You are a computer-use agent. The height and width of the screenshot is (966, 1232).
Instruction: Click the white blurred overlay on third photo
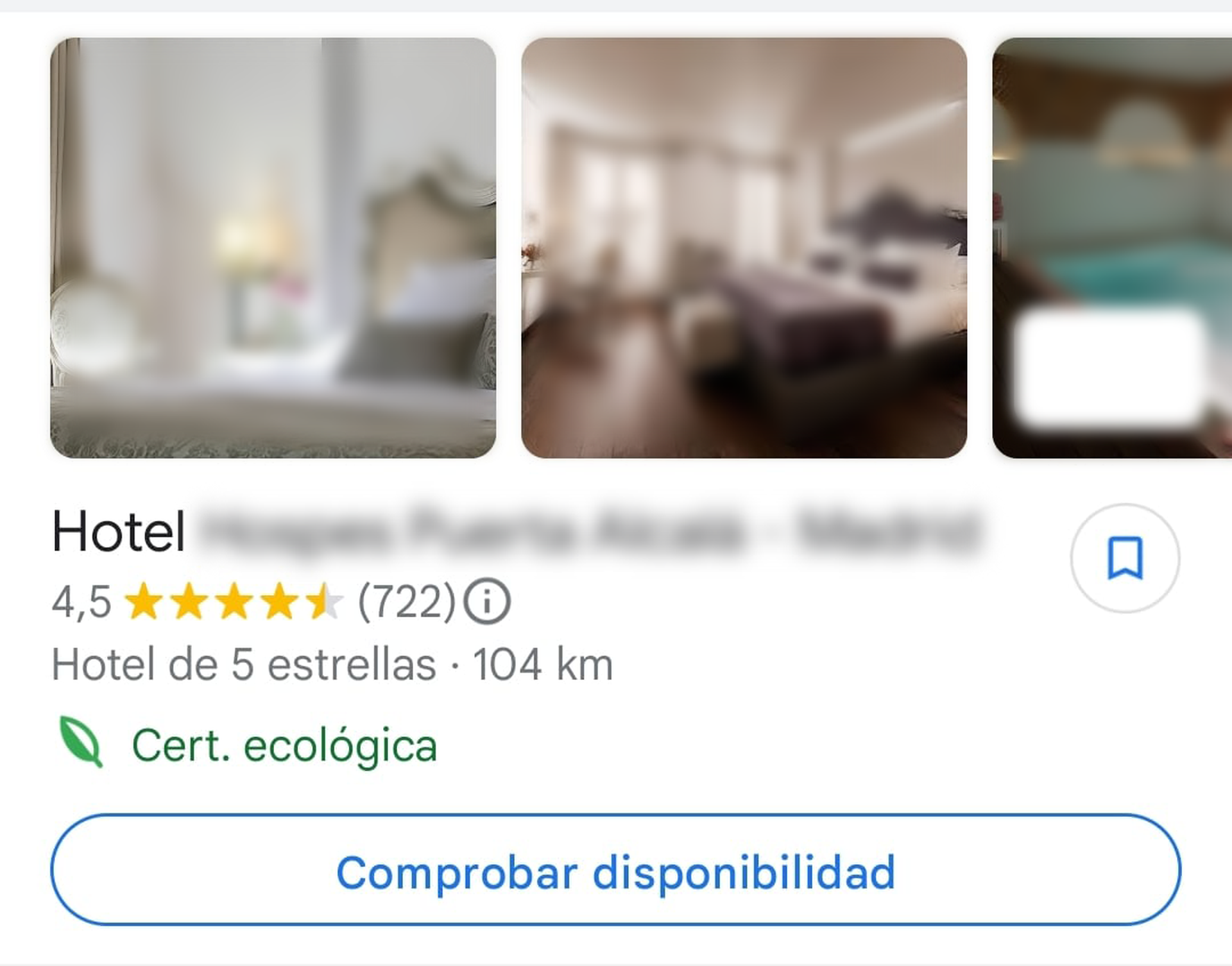point(1108,369)
